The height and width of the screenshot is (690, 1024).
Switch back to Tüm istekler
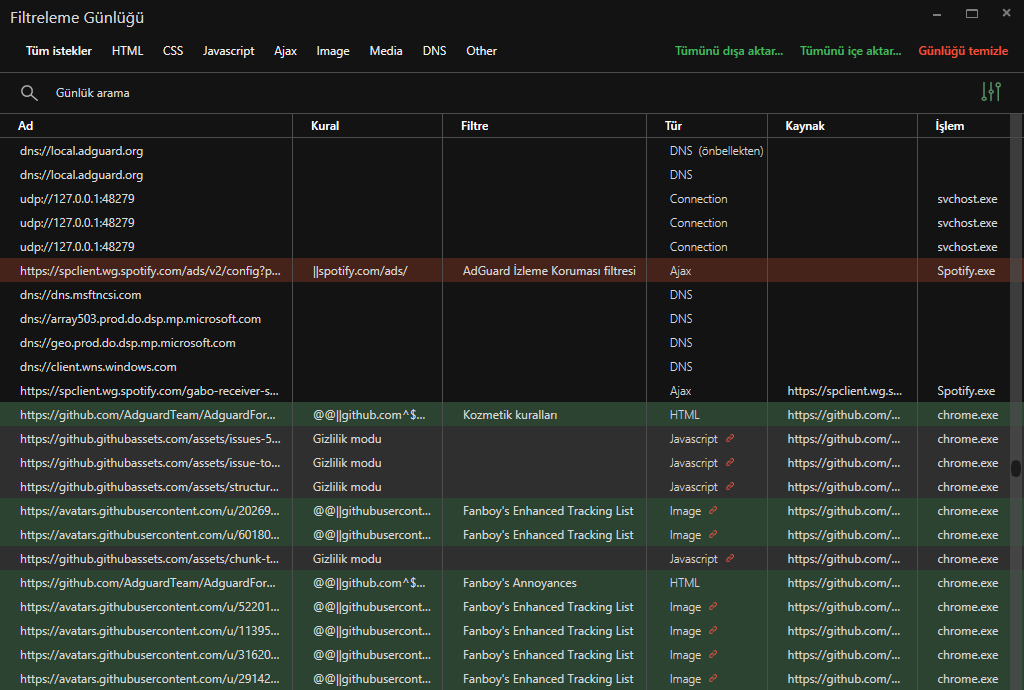(58, 50)
